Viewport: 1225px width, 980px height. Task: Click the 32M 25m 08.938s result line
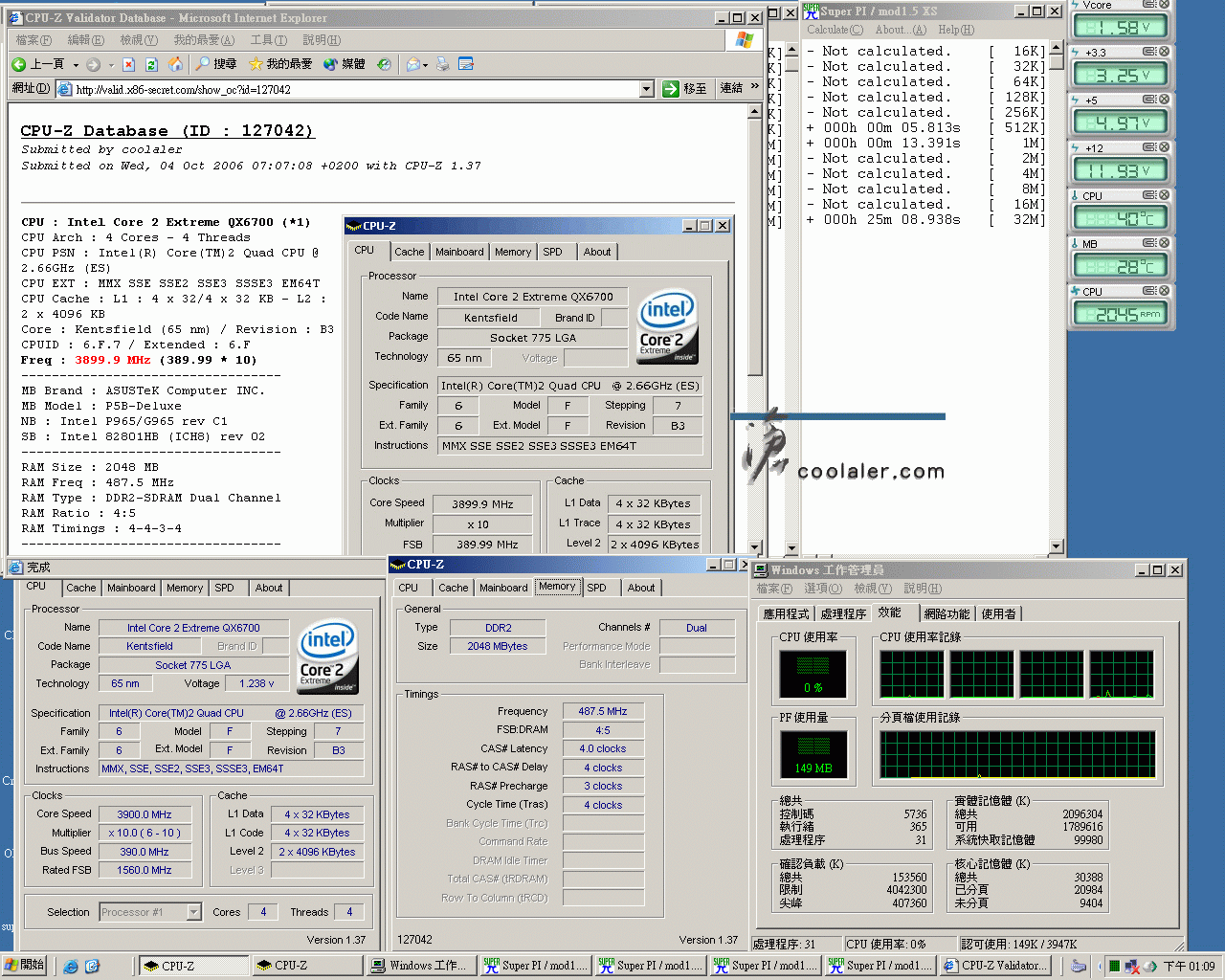click(925, 219)
